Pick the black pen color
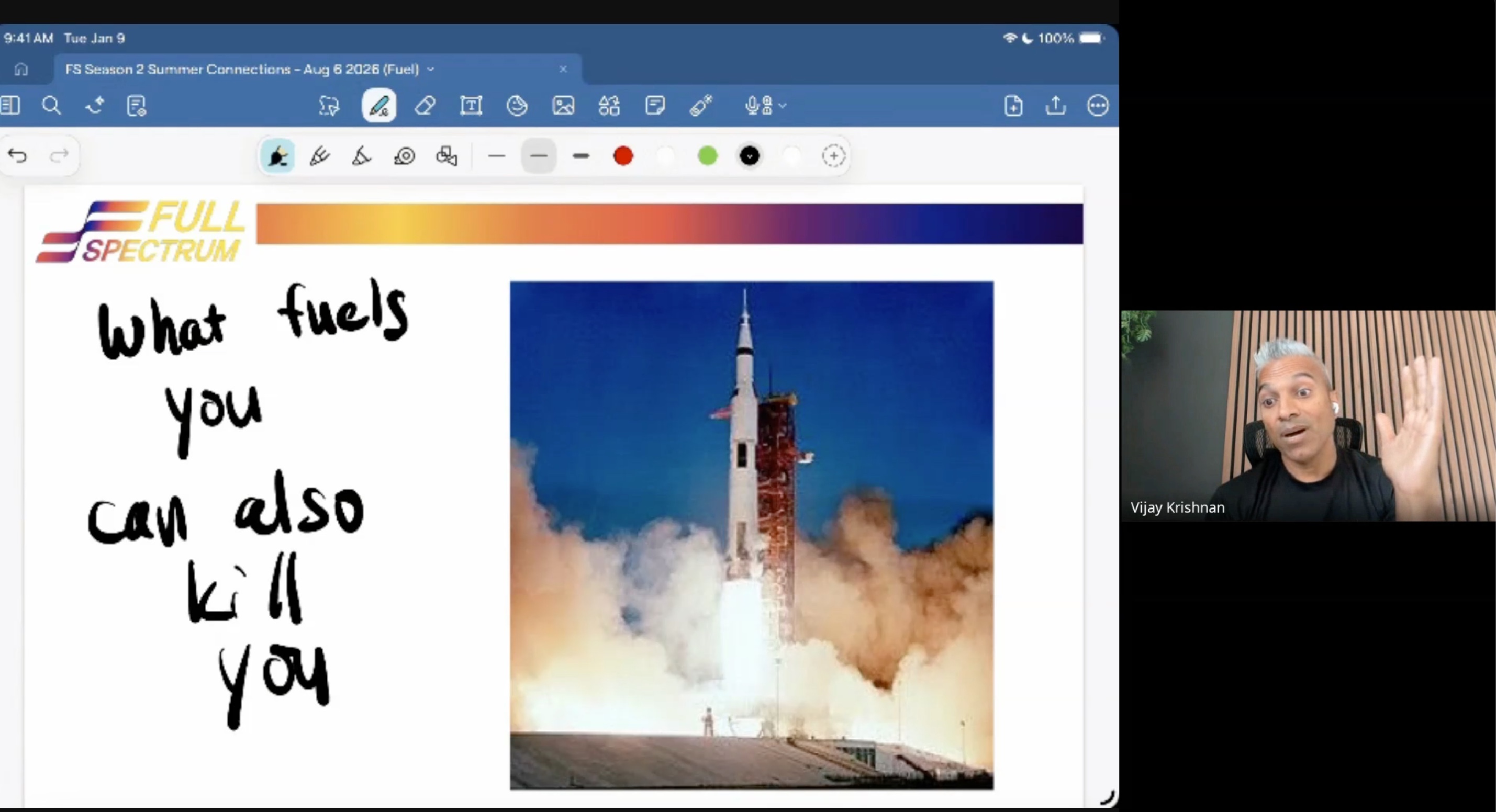 pos(749,155)
